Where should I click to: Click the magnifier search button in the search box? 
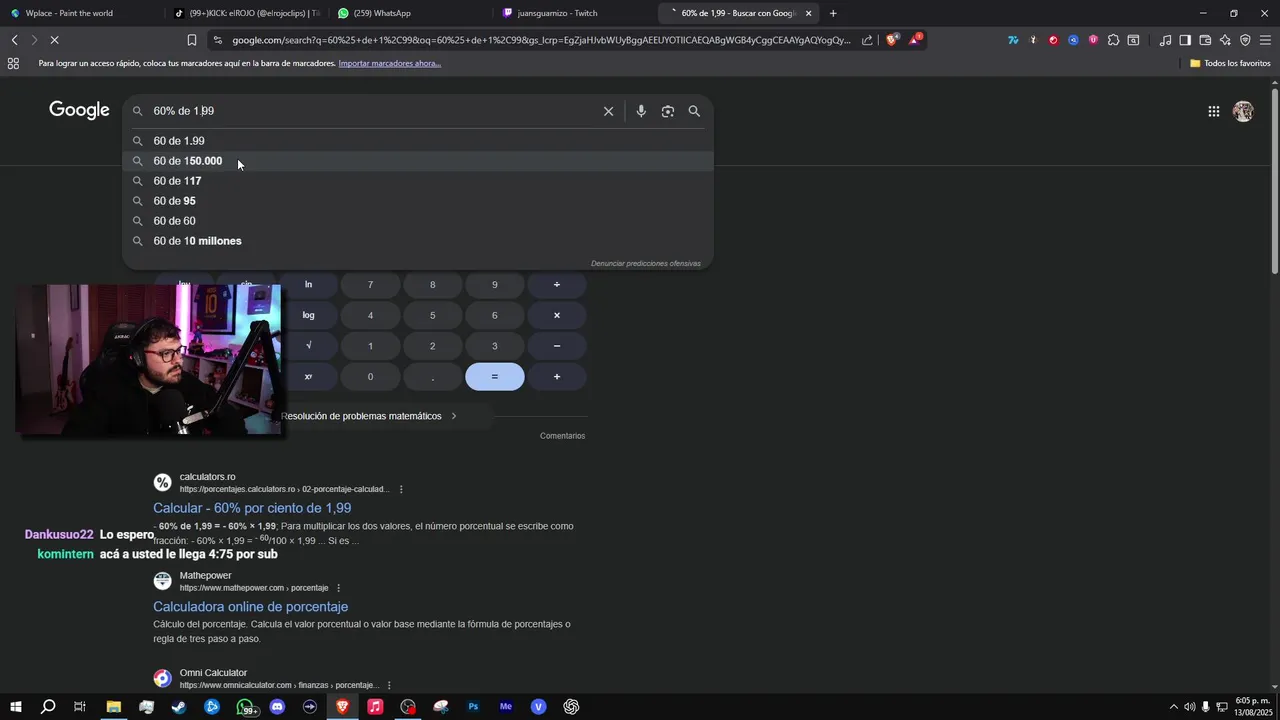(694, 111)
